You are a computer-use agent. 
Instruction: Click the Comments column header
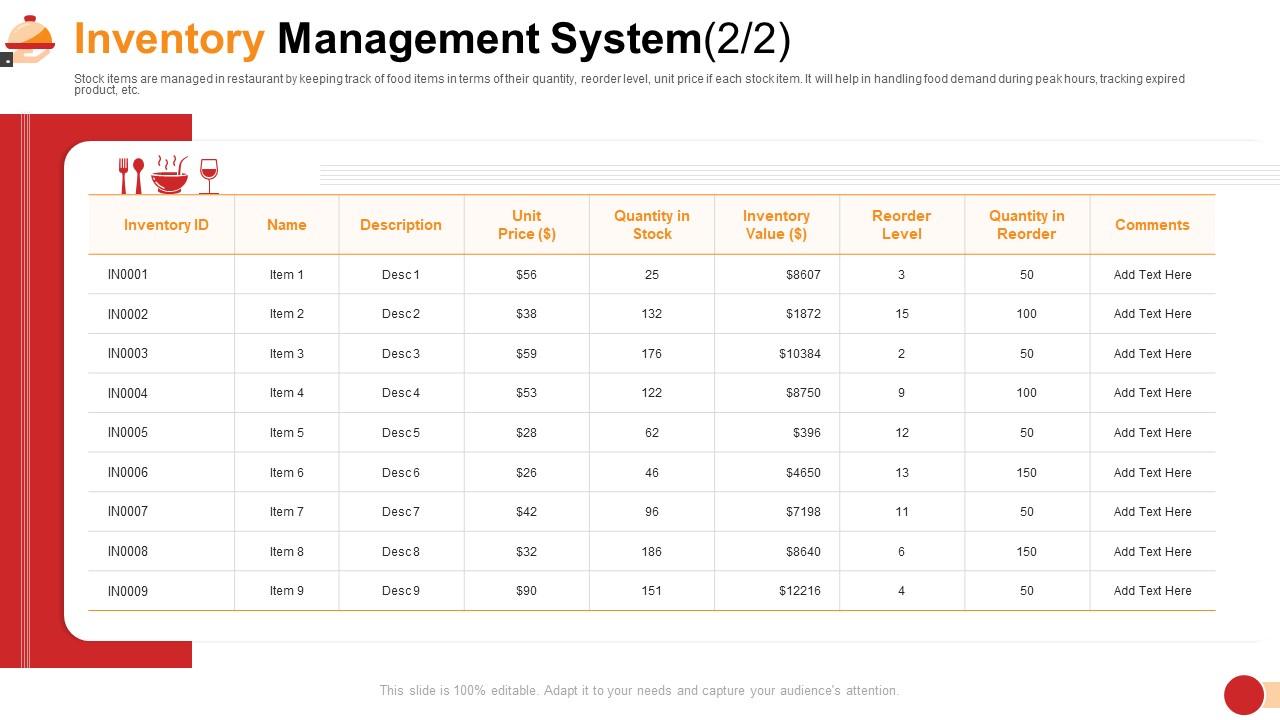pyautogui.click(x=1152, y=225)
